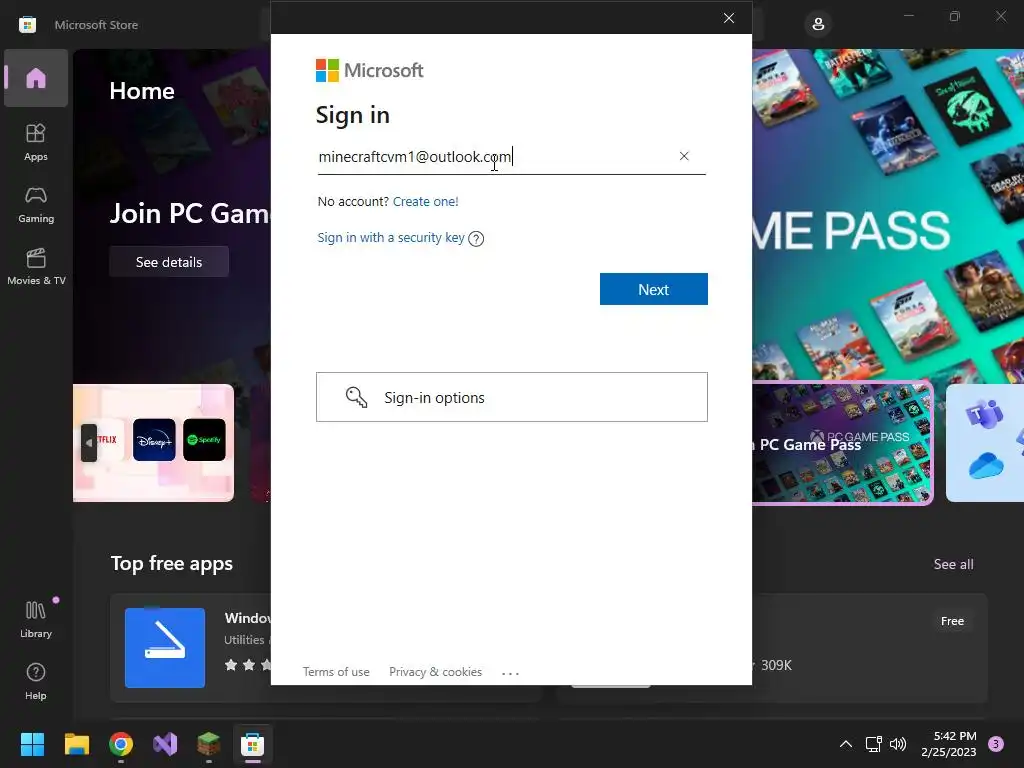Open Minecraft from taskbar
This screenshot has height=768, width=1024.
click(x=209, y=744)
